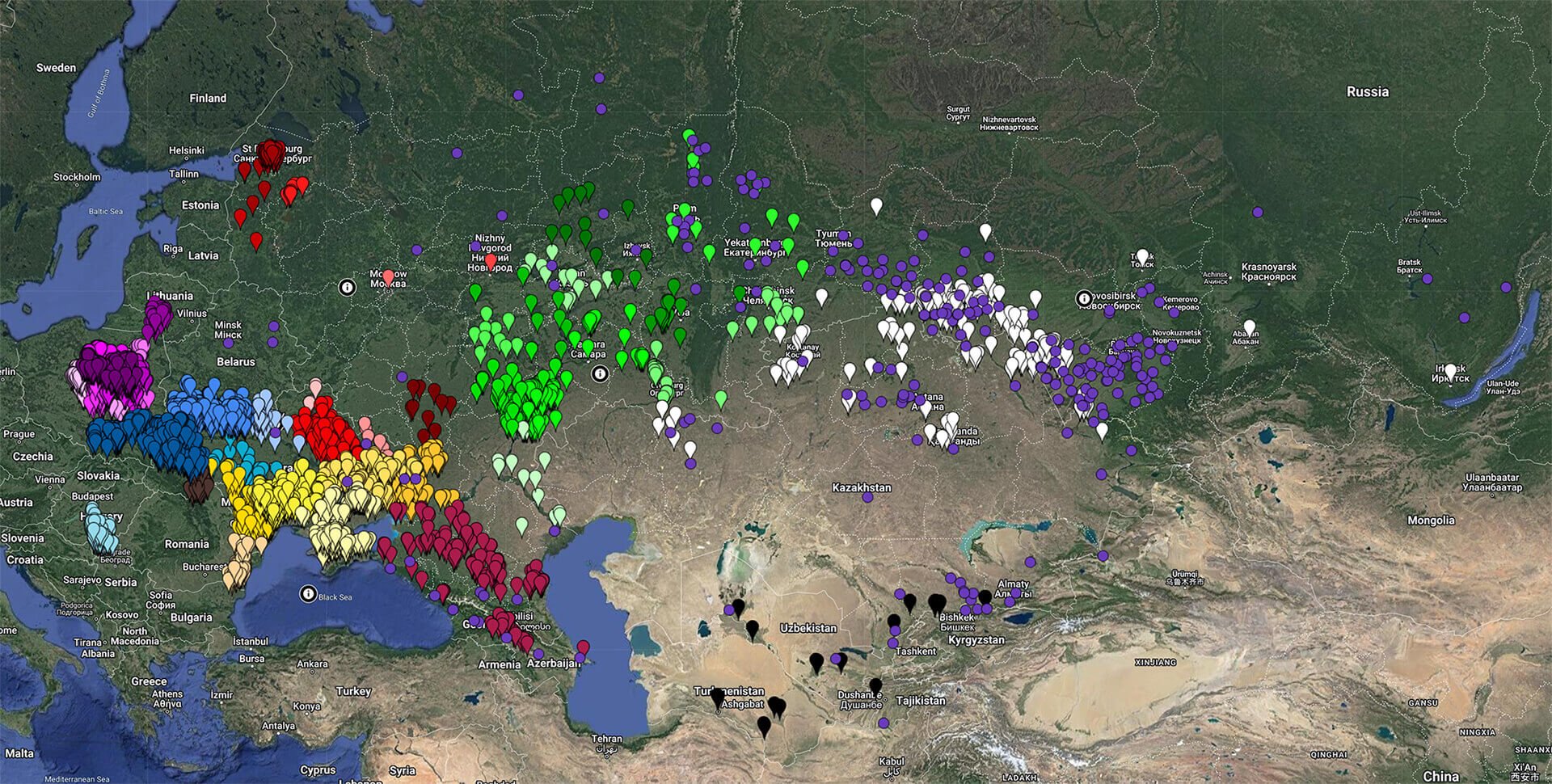Image resolution: width=1552 pixels, height=784 pixels.
Task: Click the lone white pin north of Tyumen
Action: point(876,206)
